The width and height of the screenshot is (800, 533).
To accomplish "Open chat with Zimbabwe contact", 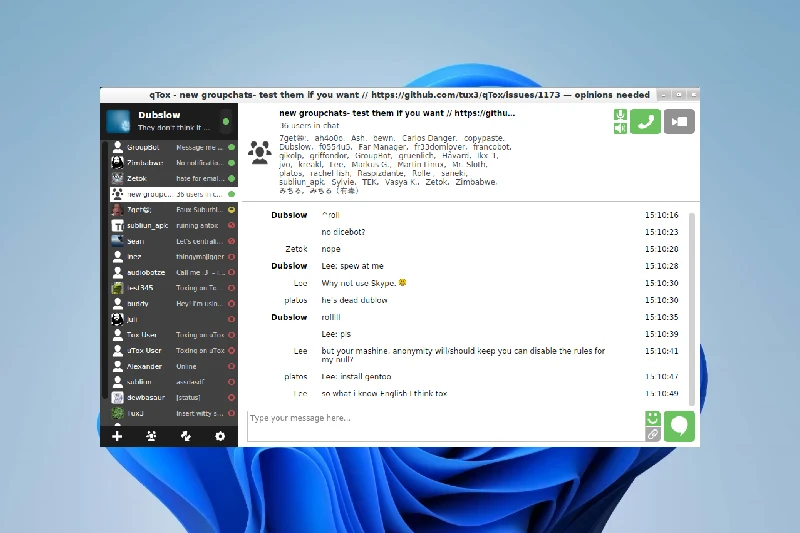I will tap(173, 163).
